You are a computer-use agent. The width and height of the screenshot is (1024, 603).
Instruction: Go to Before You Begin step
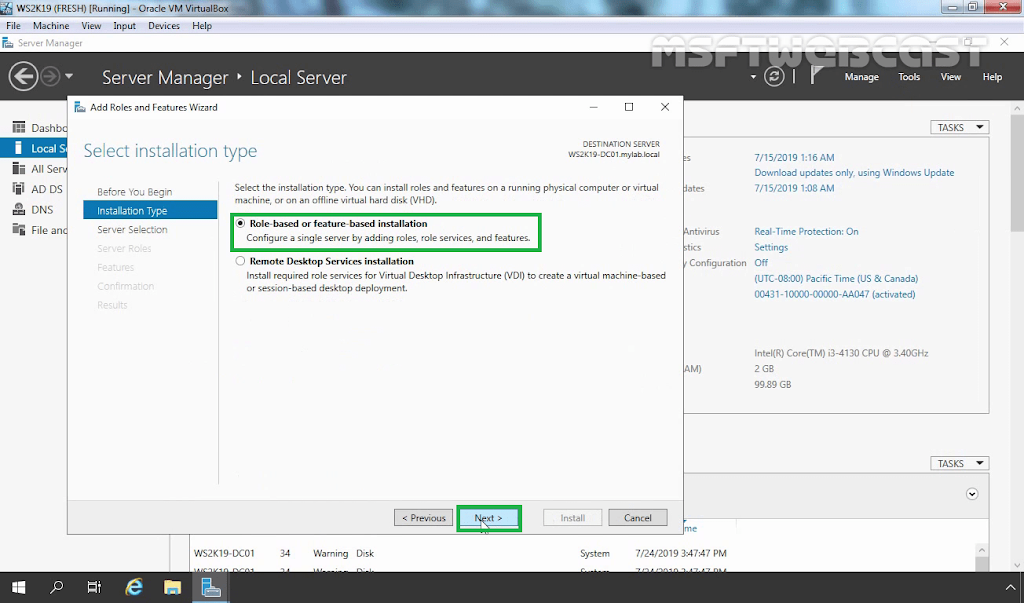click(135, 191)
